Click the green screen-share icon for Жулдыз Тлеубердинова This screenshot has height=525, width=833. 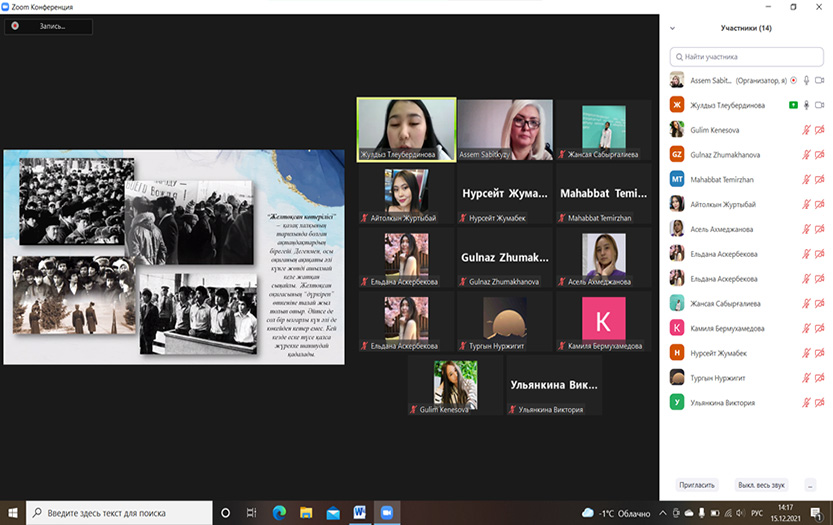(x=793, y=104)
